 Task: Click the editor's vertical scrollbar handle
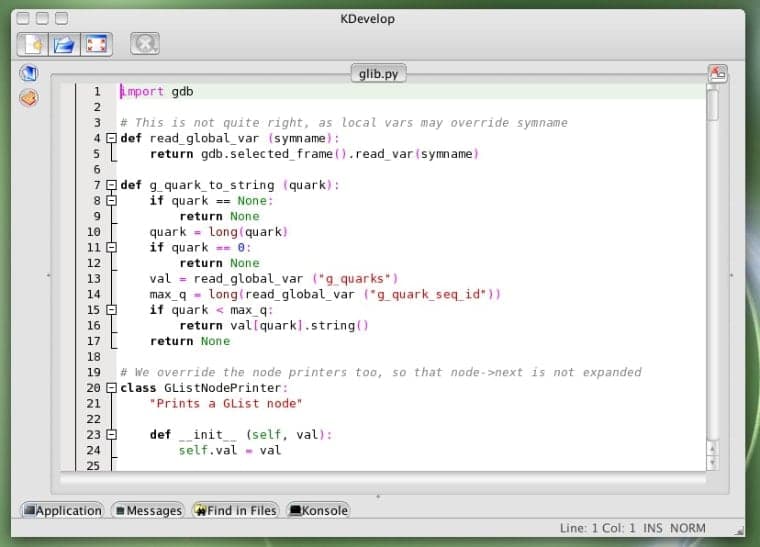(712, 102)
